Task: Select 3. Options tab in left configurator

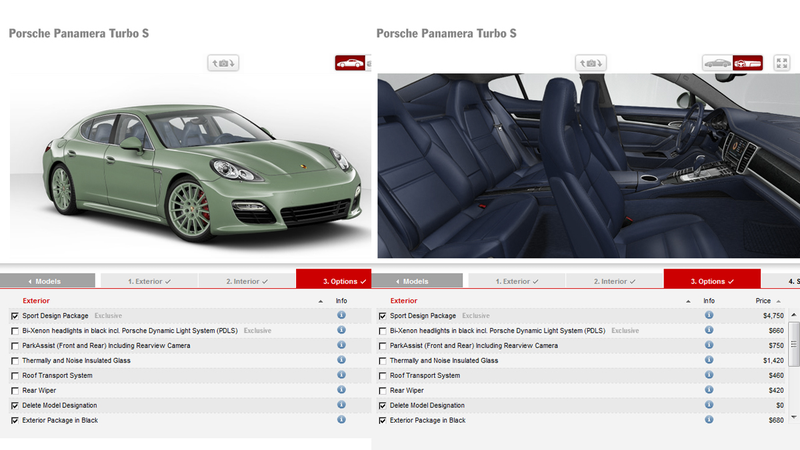Action: 334,279
